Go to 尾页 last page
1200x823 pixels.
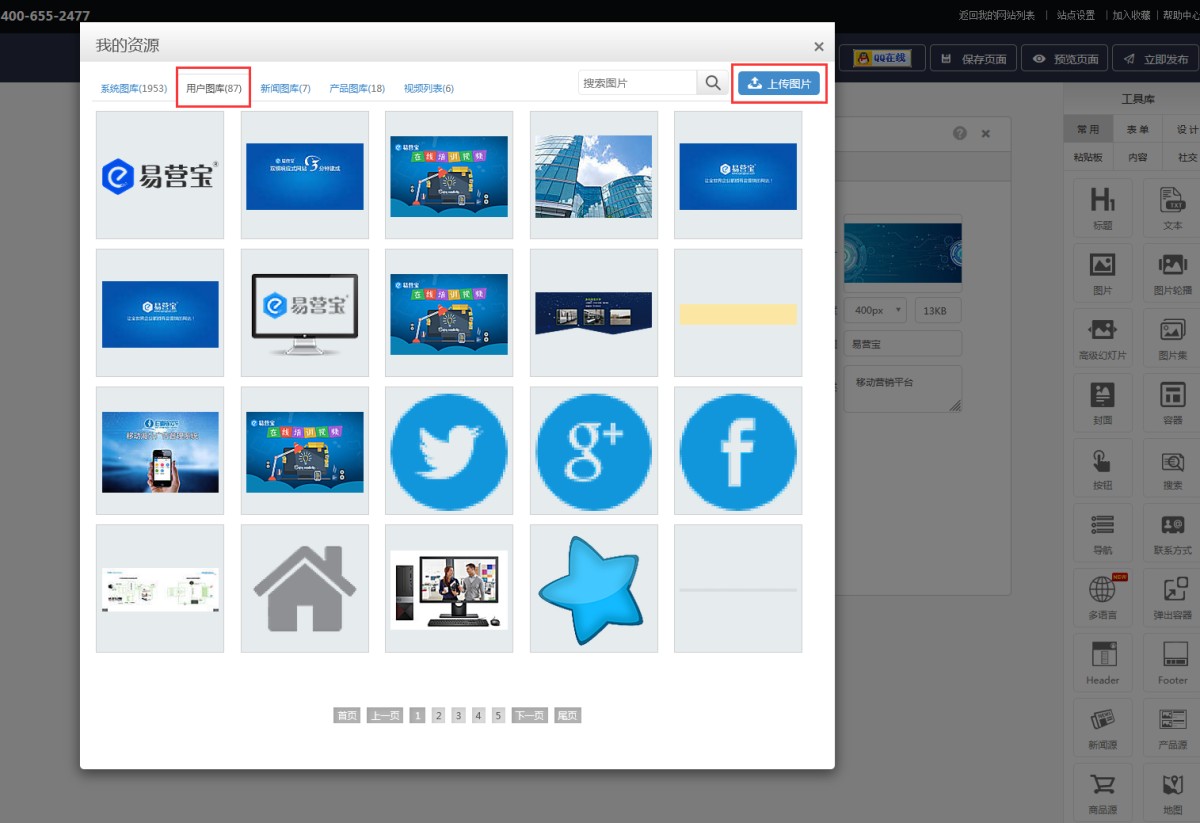[x=567, y=716]
